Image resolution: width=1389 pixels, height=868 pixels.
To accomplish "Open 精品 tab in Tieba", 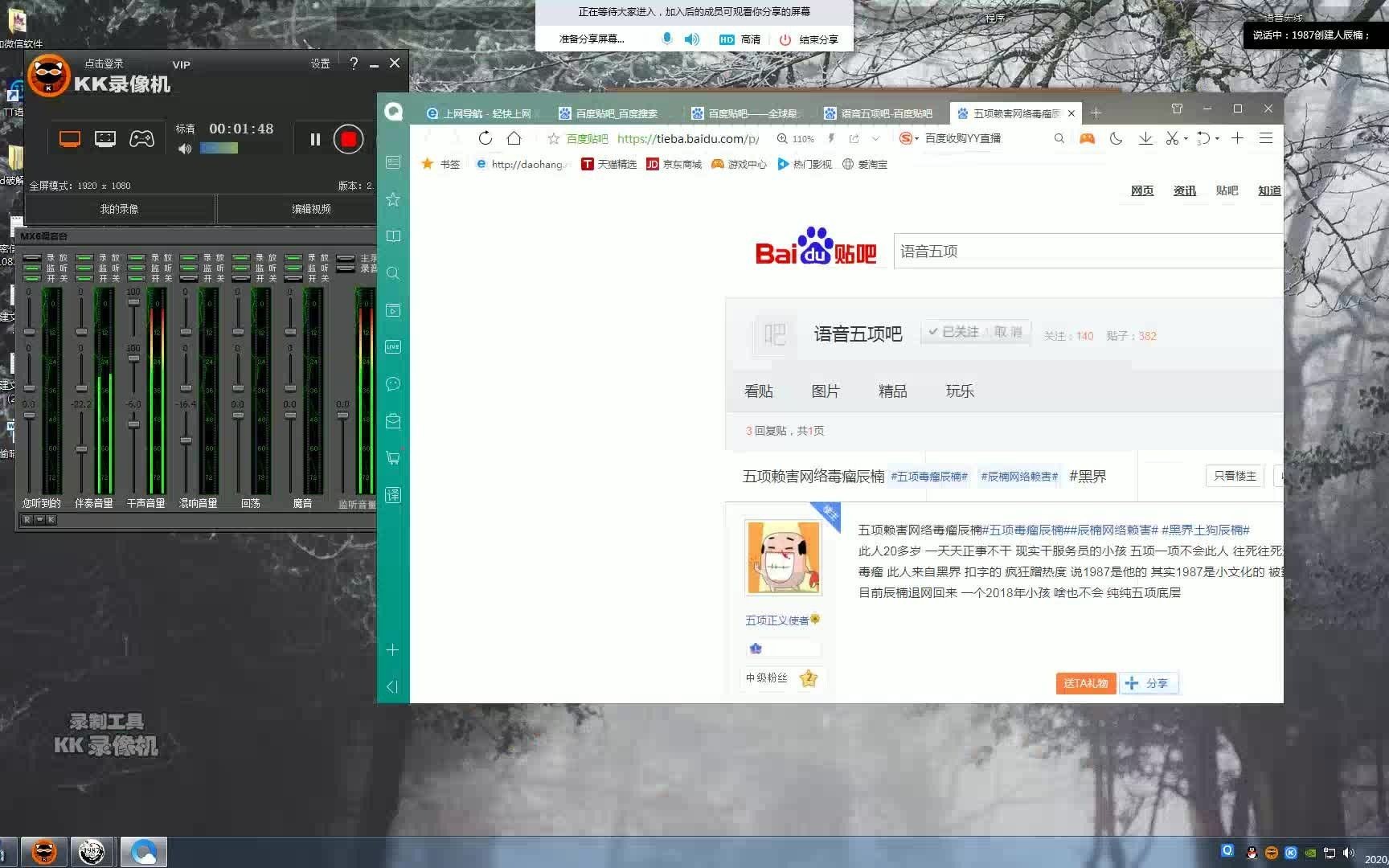I will coord(893,391).
